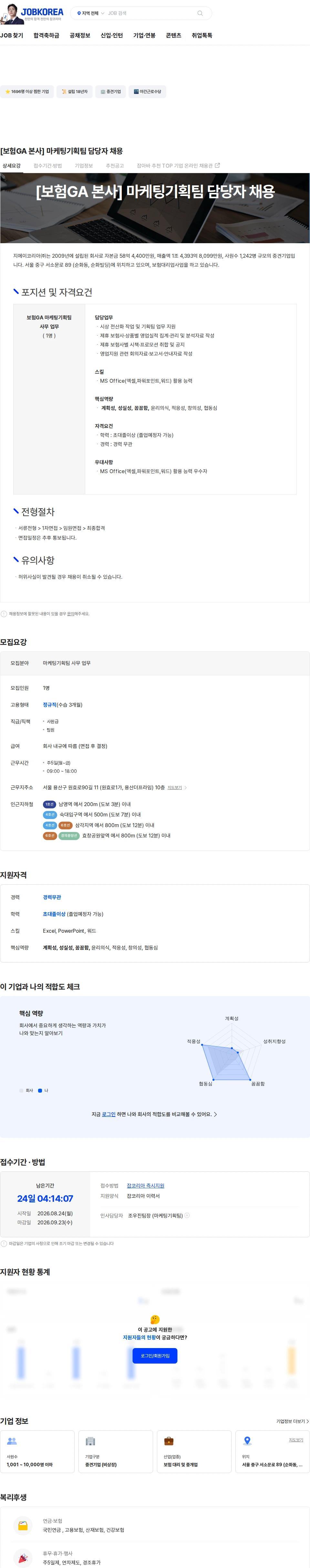The image size is (310, 1568).
Task: Click the 1호선 badge for 남영역
Action: click(x=49, y=805)
